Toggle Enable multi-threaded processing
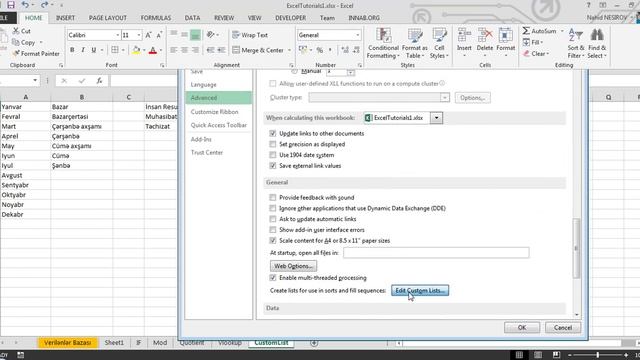This screenshot has height=360, width=640. (273, 278)
